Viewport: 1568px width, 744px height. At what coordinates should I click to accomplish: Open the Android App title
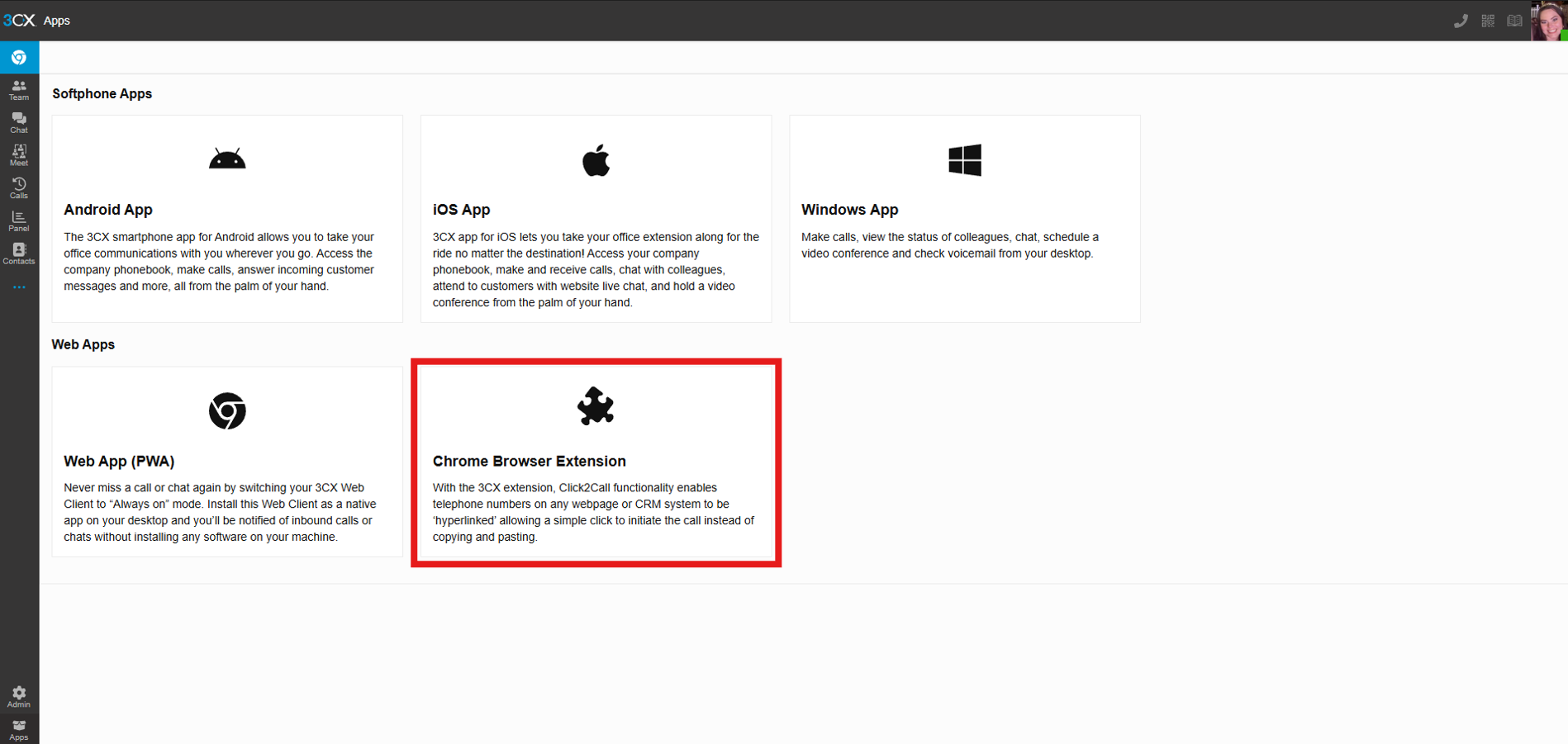click(x=108, y=210)
